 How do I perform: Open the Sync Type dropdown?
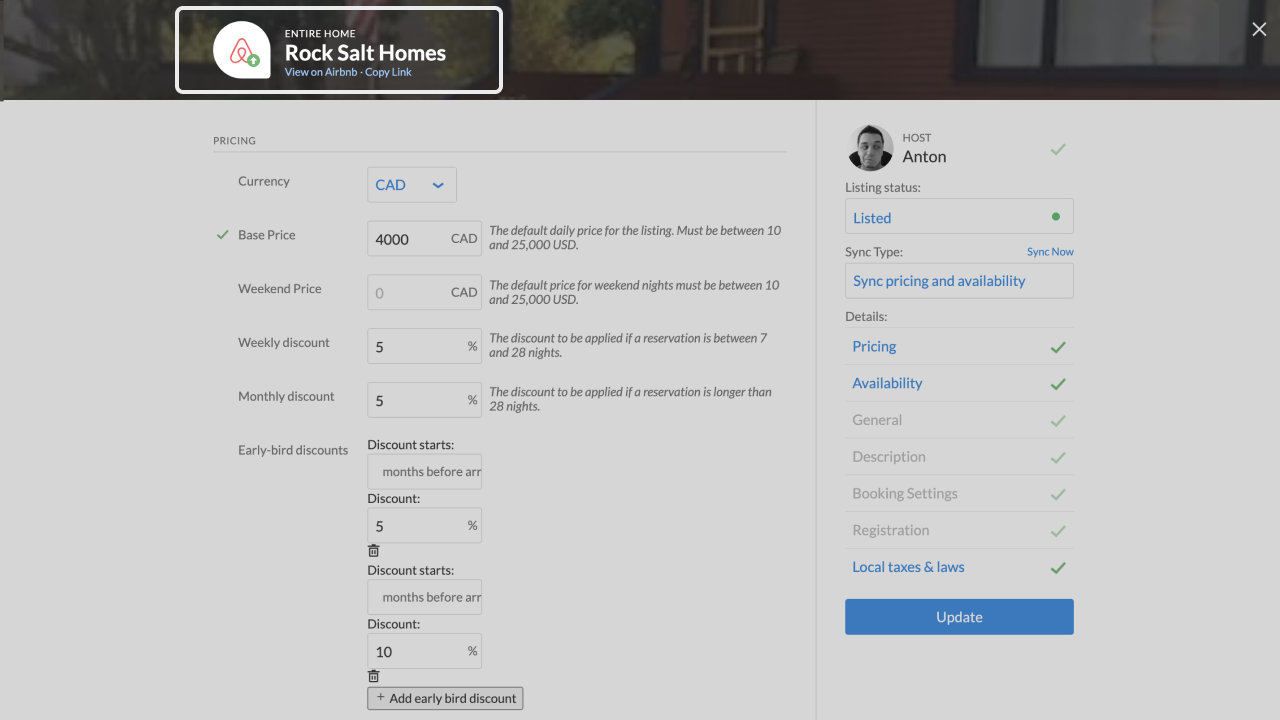click(959, 280)
